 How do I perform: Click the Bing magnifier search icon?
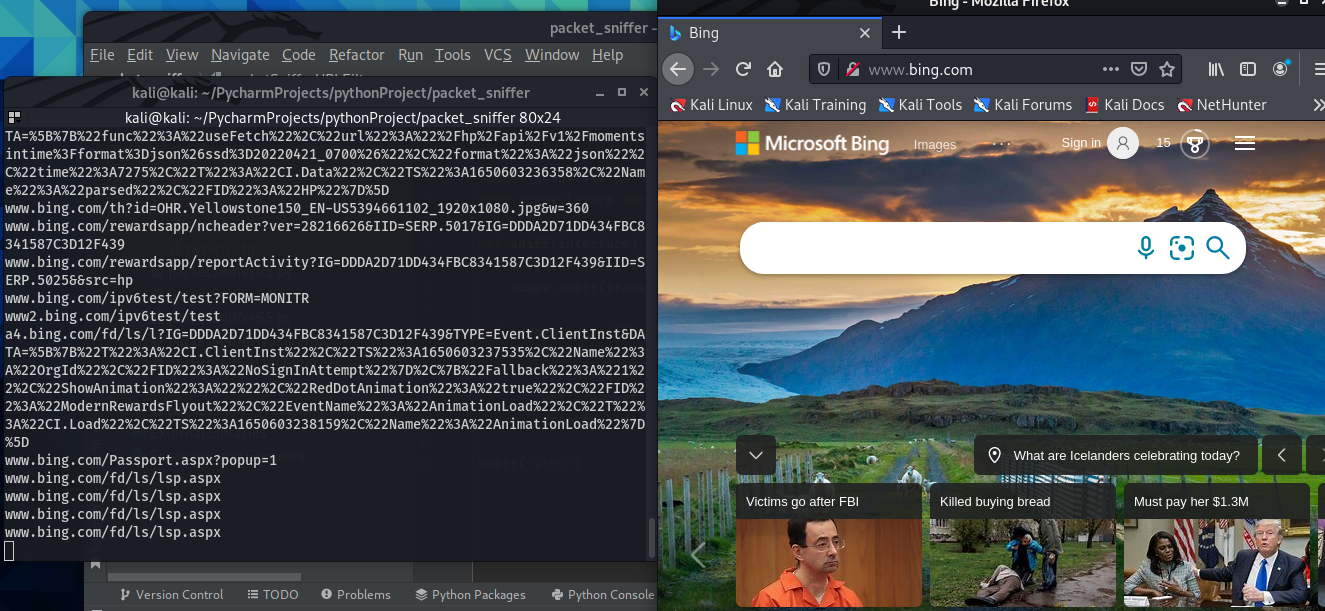1217,247
